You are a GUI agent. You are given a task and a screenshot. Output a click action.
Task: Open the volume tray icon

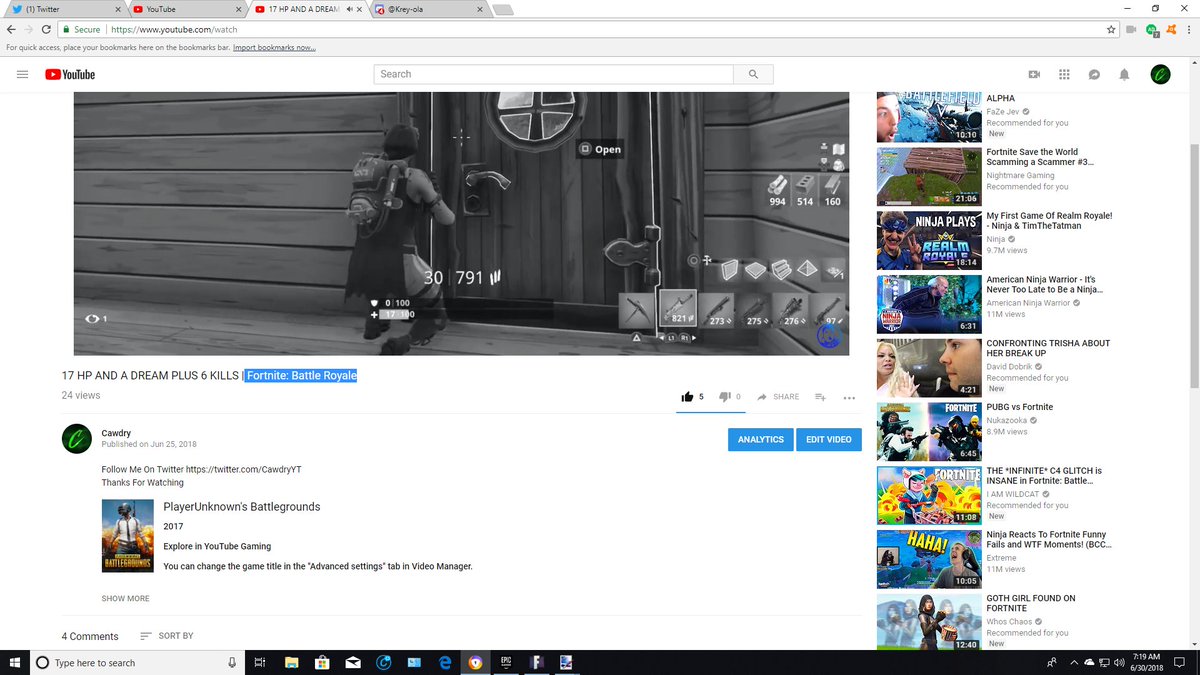tap(1121, 662)
